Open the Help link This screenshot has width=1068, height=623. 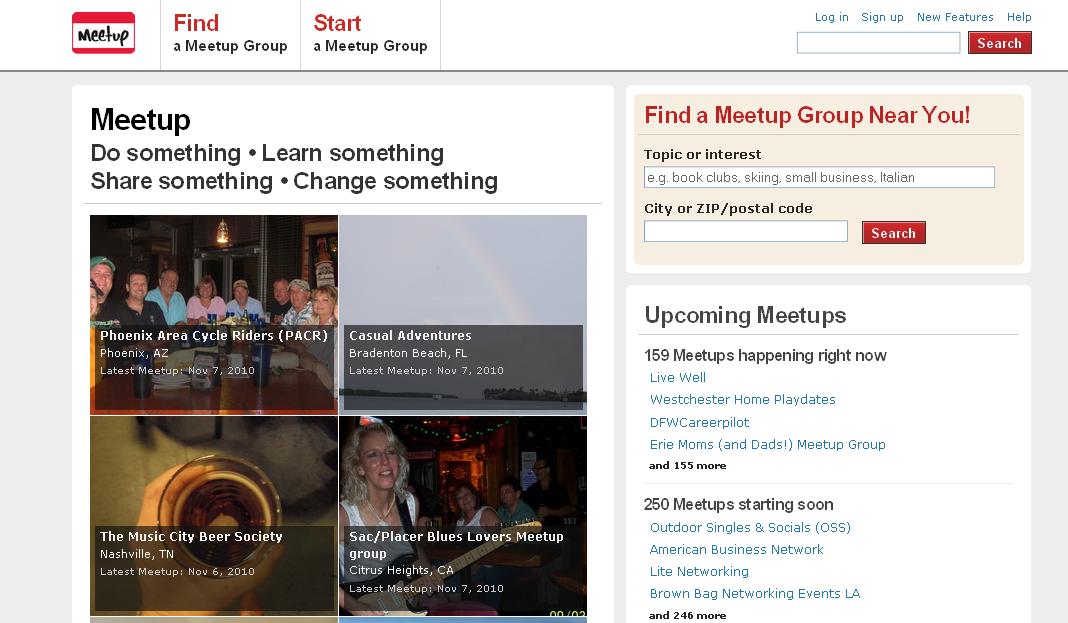[x=1019, y=17]
